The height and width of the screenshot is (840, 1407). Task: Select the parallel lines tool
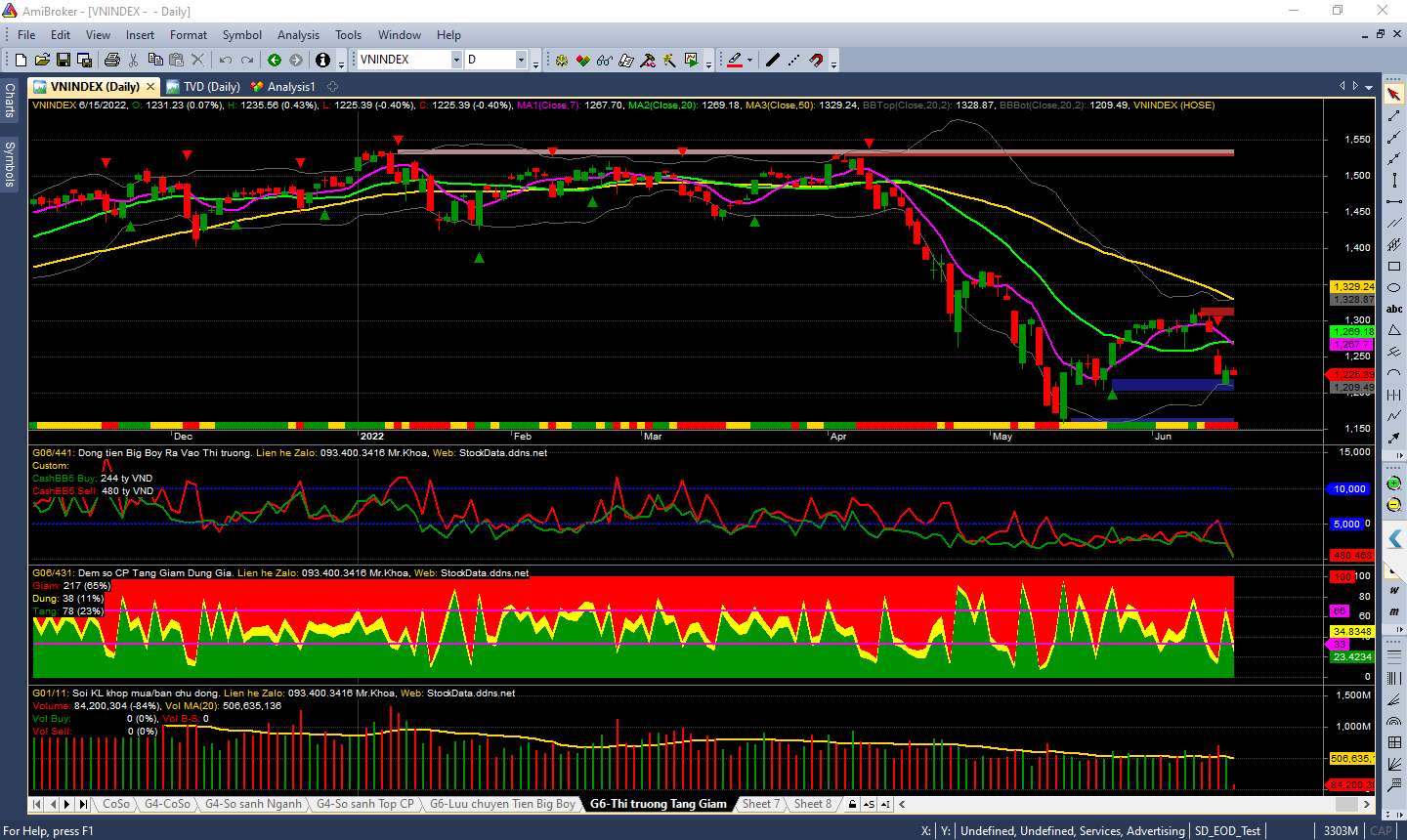click(x=1394, y=224)
